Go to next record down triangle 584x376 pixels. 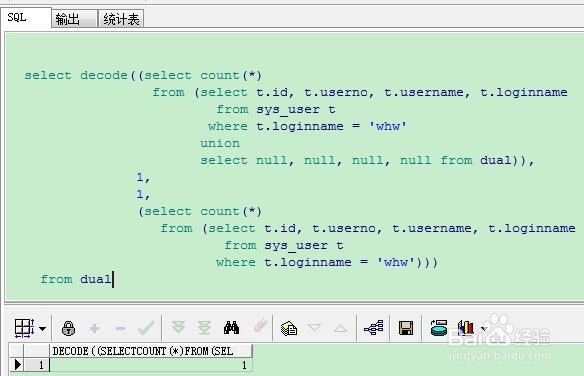[x=314, y=328]
